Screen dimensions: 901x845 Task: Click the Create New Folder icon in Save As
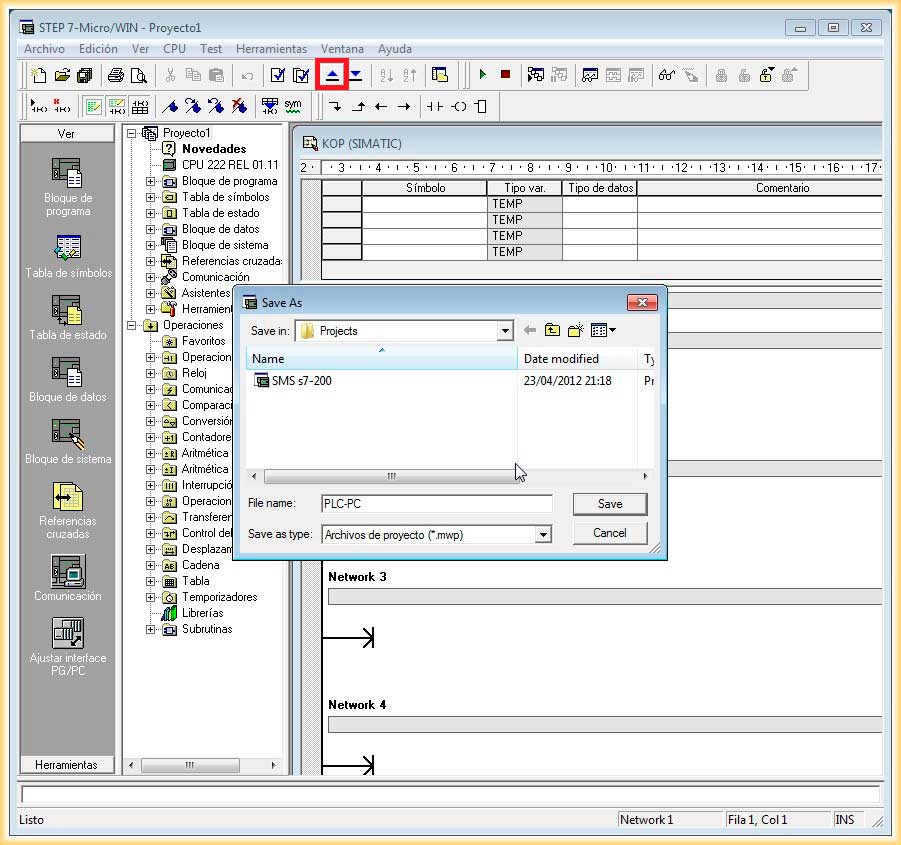point(575,330)
